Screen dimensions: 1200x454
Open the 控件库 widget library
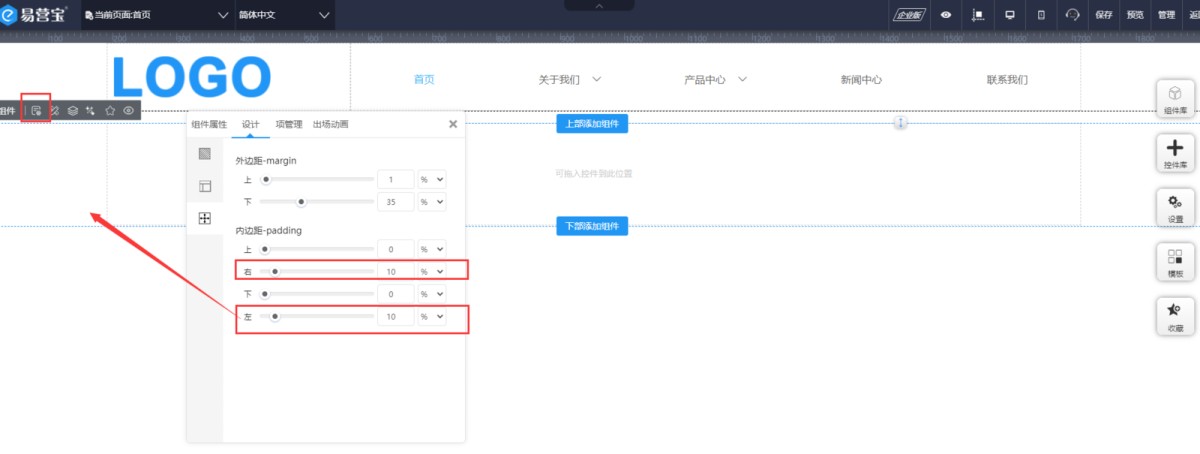[1175, 152]
